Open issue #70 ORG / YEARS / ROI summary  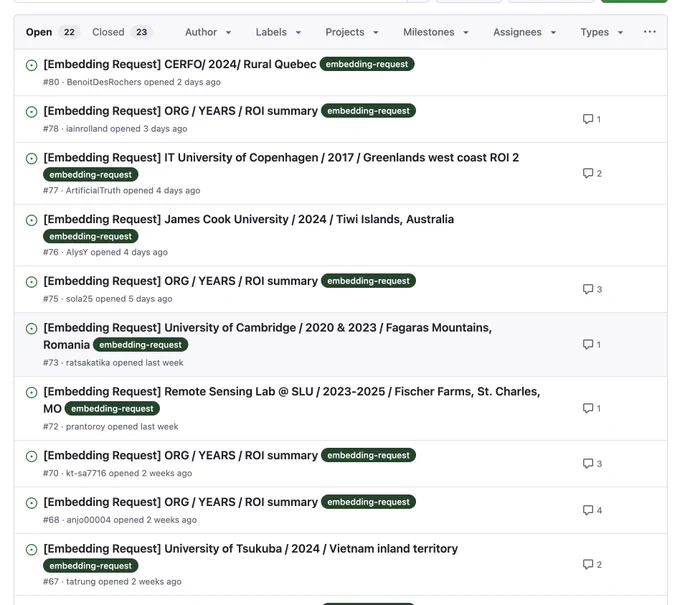pos(180,455)
